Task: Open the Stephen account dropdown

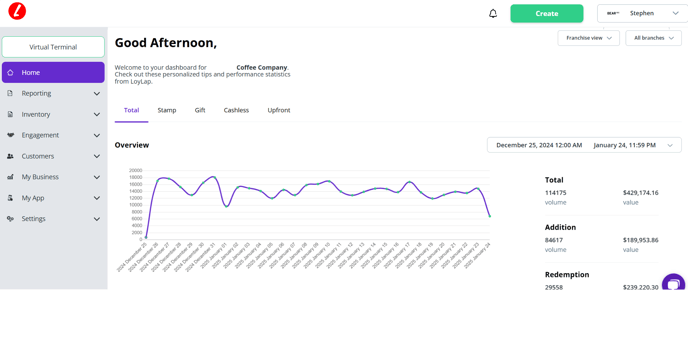Action: pos(642,14)
